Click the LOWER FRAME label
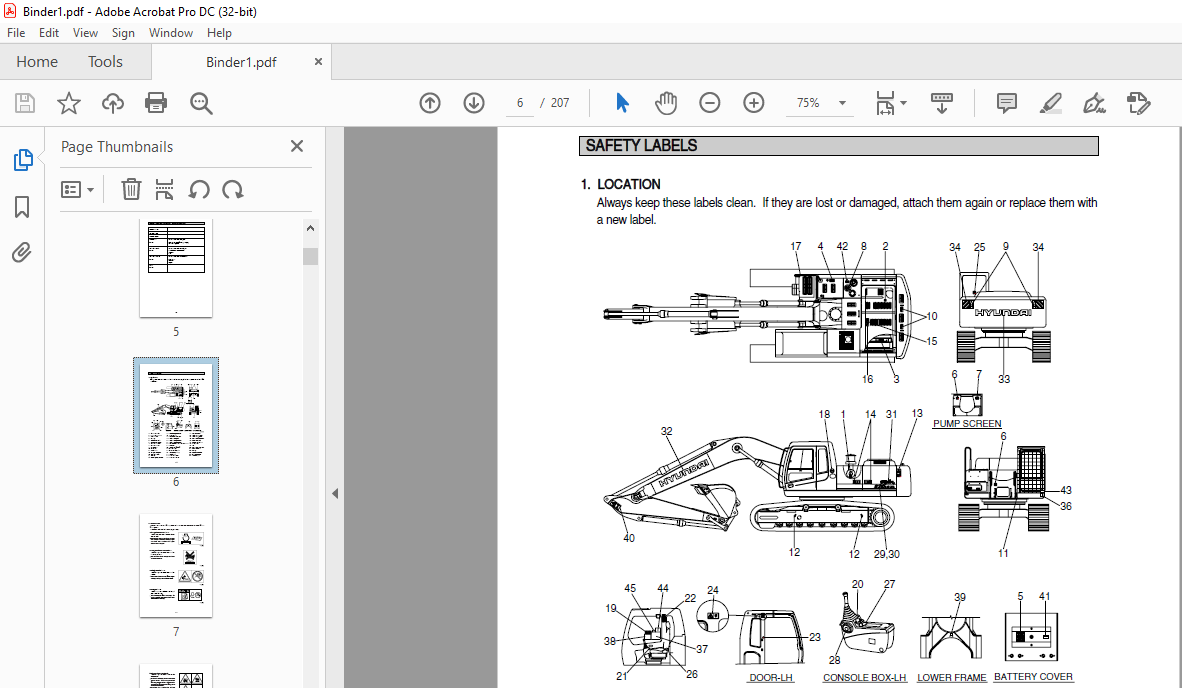This screenshot has height=688, width=1182. (x=951, y=677)
